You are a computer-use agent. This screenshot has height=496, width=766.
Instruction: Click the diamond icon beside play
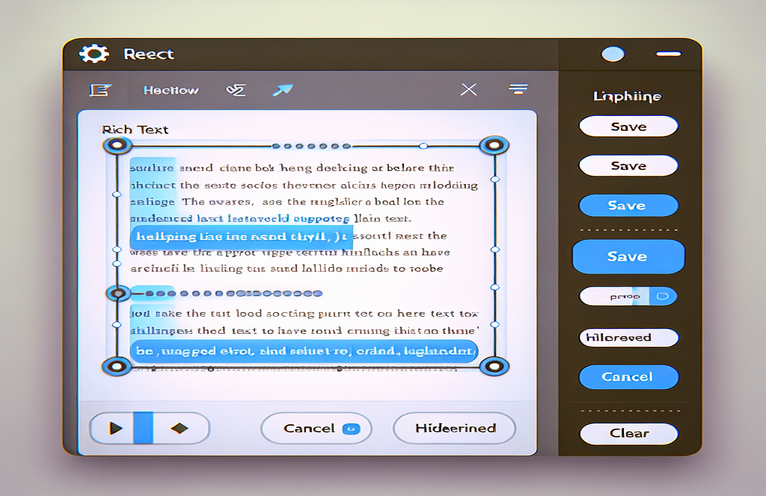[180, 428]
